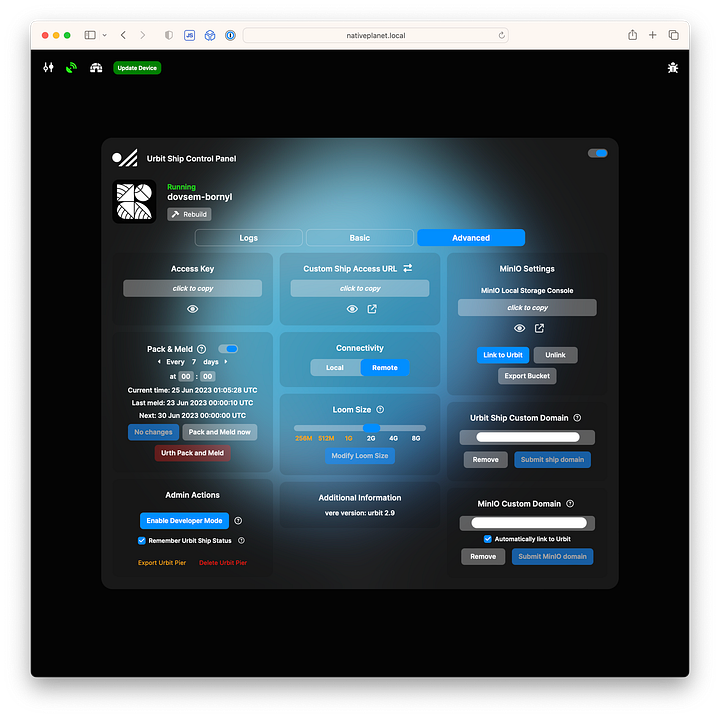The width and height of the screenshot is (720, 718).
Task: Click the cube extension icon in toolbar
Action: pyautogui.click(x=210, y=35)
